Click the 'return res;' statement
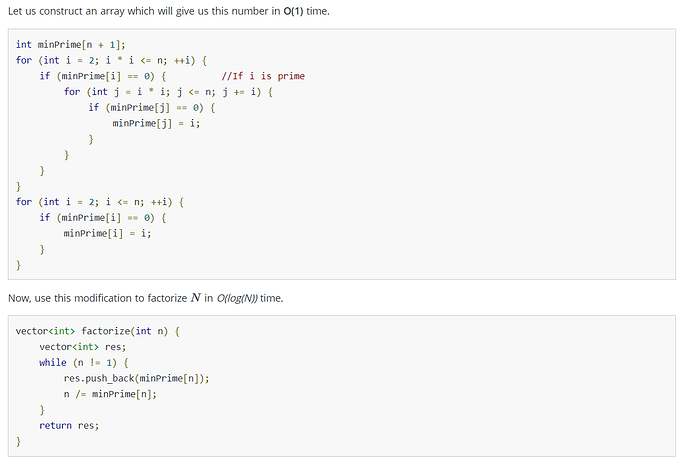The image size is (690, 459). pos(69,426)
